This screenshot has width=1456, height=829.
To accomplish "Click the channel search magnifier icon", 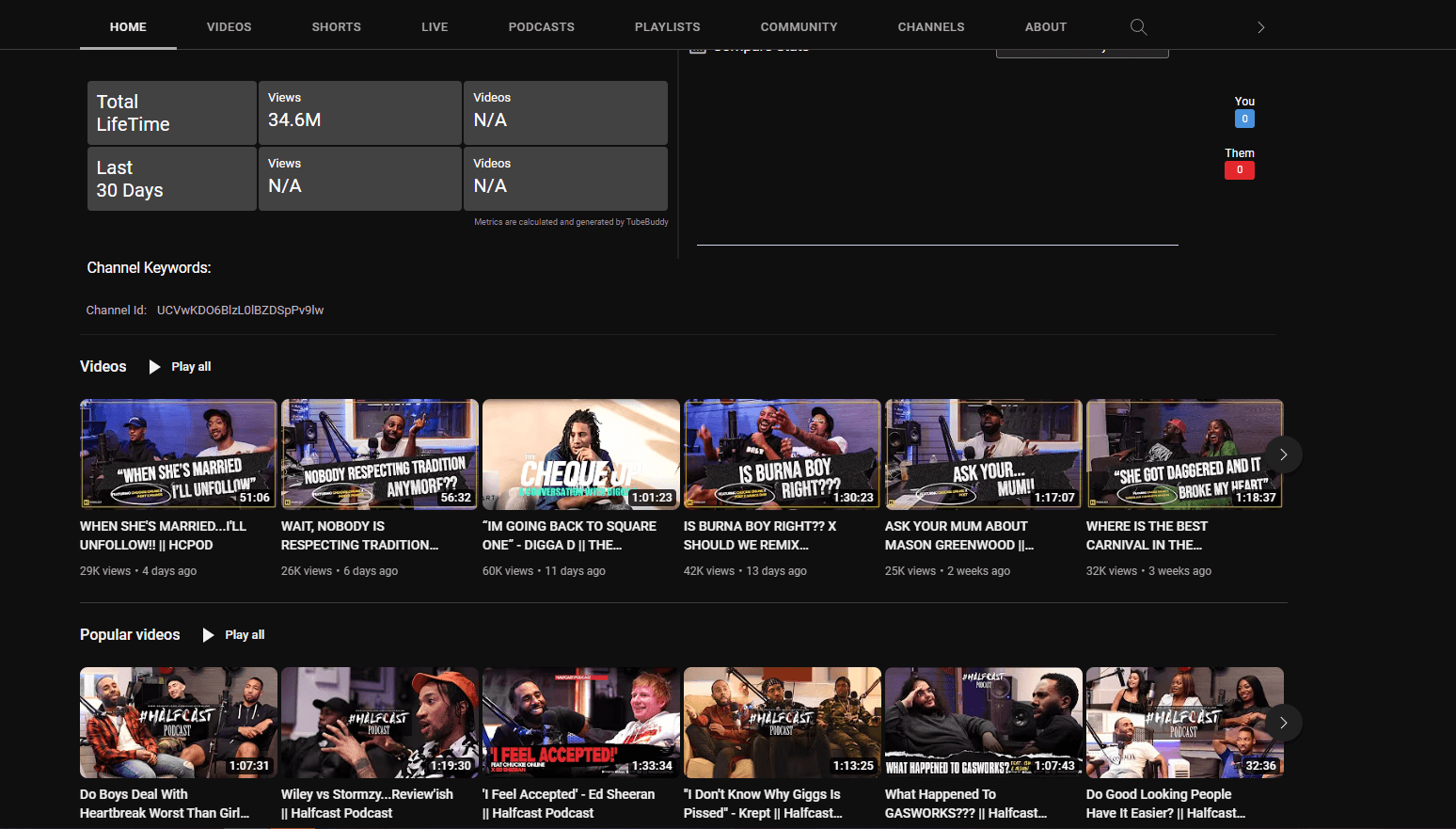I will point(1138,27).
